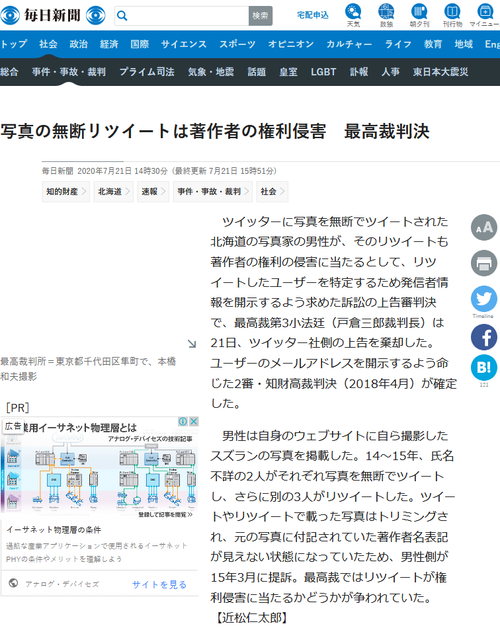The image size is (500, 628).
Task: Open 宅配申込 delivery subscription link
Action: 312,15
